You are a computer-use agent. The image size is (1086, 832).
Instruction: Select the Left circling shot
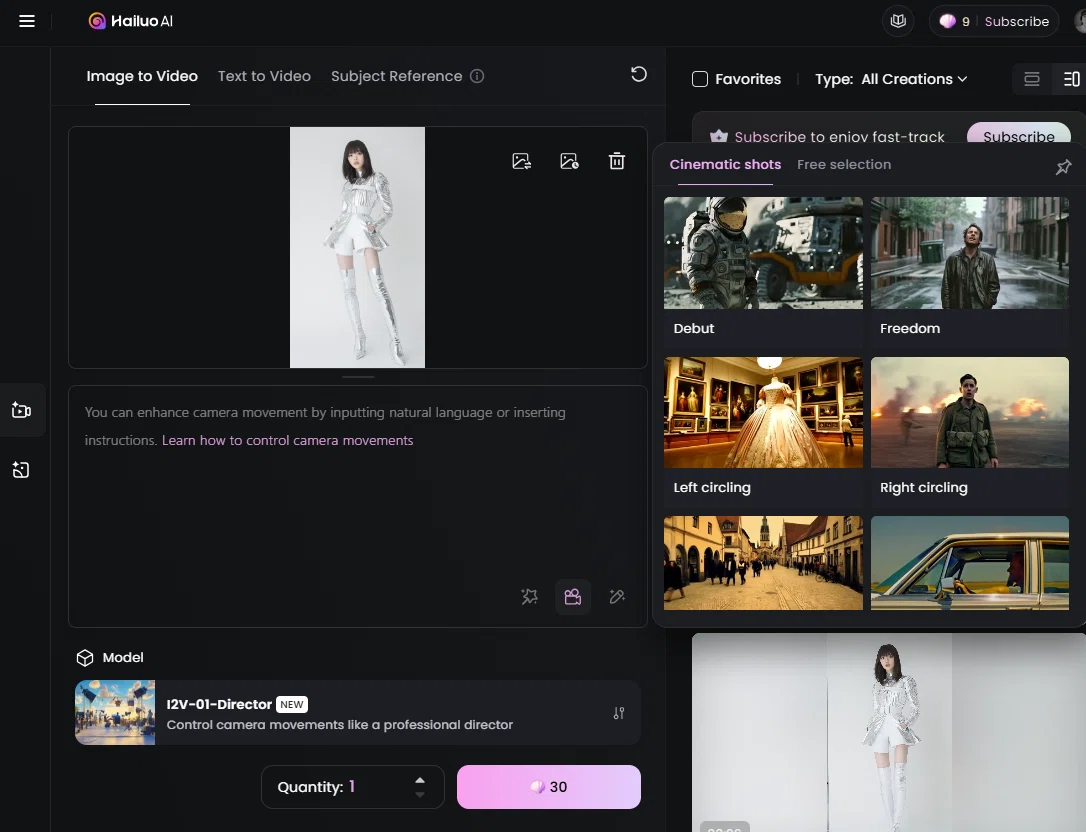(763, 430)
